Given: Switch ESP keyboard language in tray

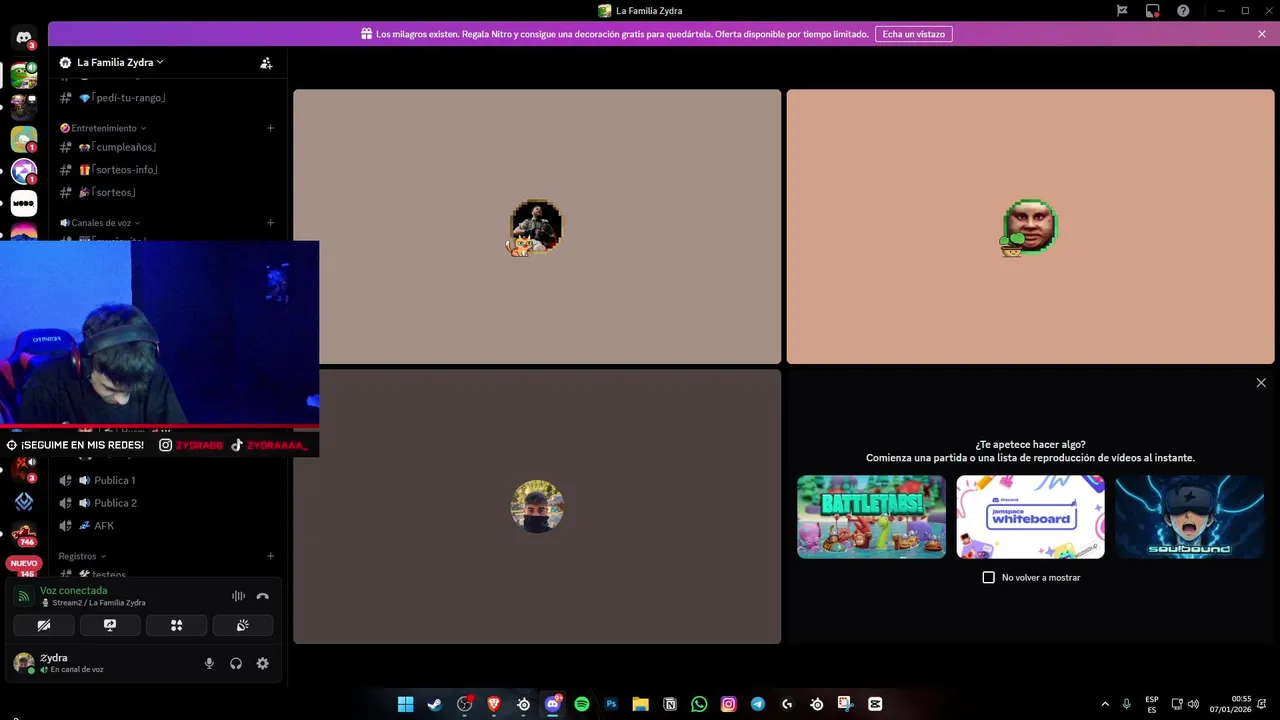Looking at the screenshot, I should (x=1151, y=704).
